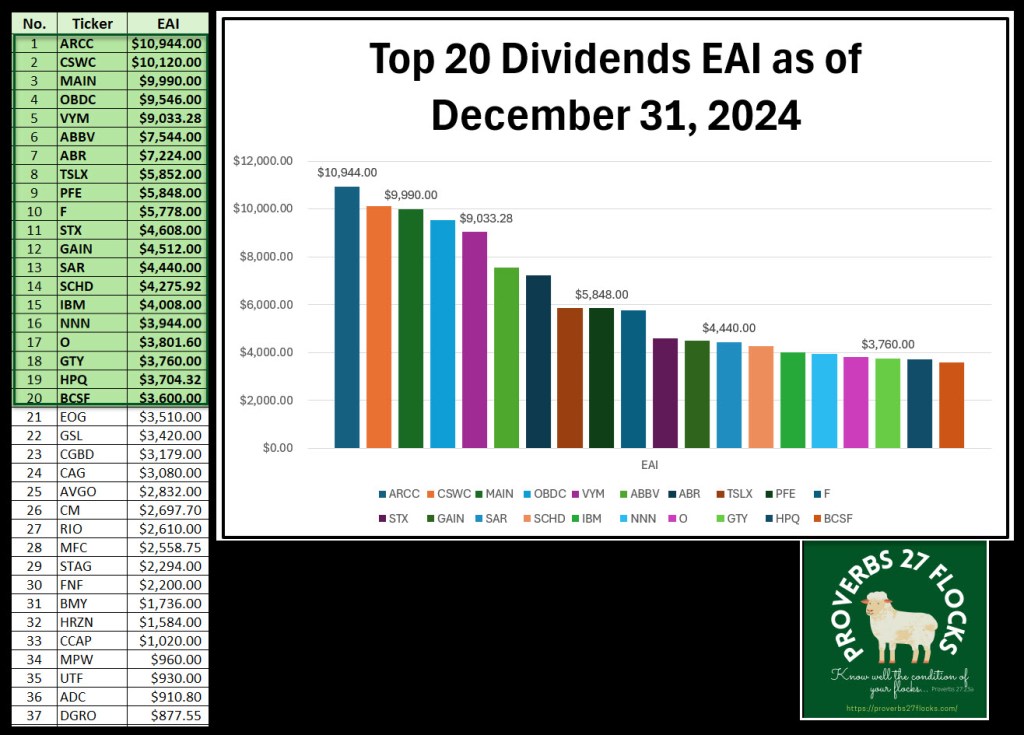Select the No. column header
This screenshot has width=1024, height=735.
point(34,24)
